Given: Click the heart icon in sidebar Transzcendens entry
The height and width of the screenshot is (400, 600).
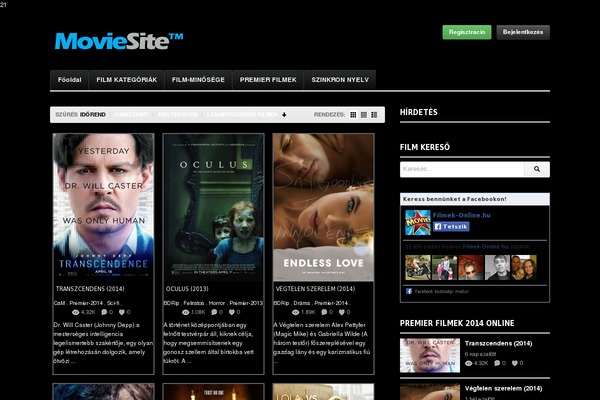Looking at the screenshot, I should pos(515,363).
